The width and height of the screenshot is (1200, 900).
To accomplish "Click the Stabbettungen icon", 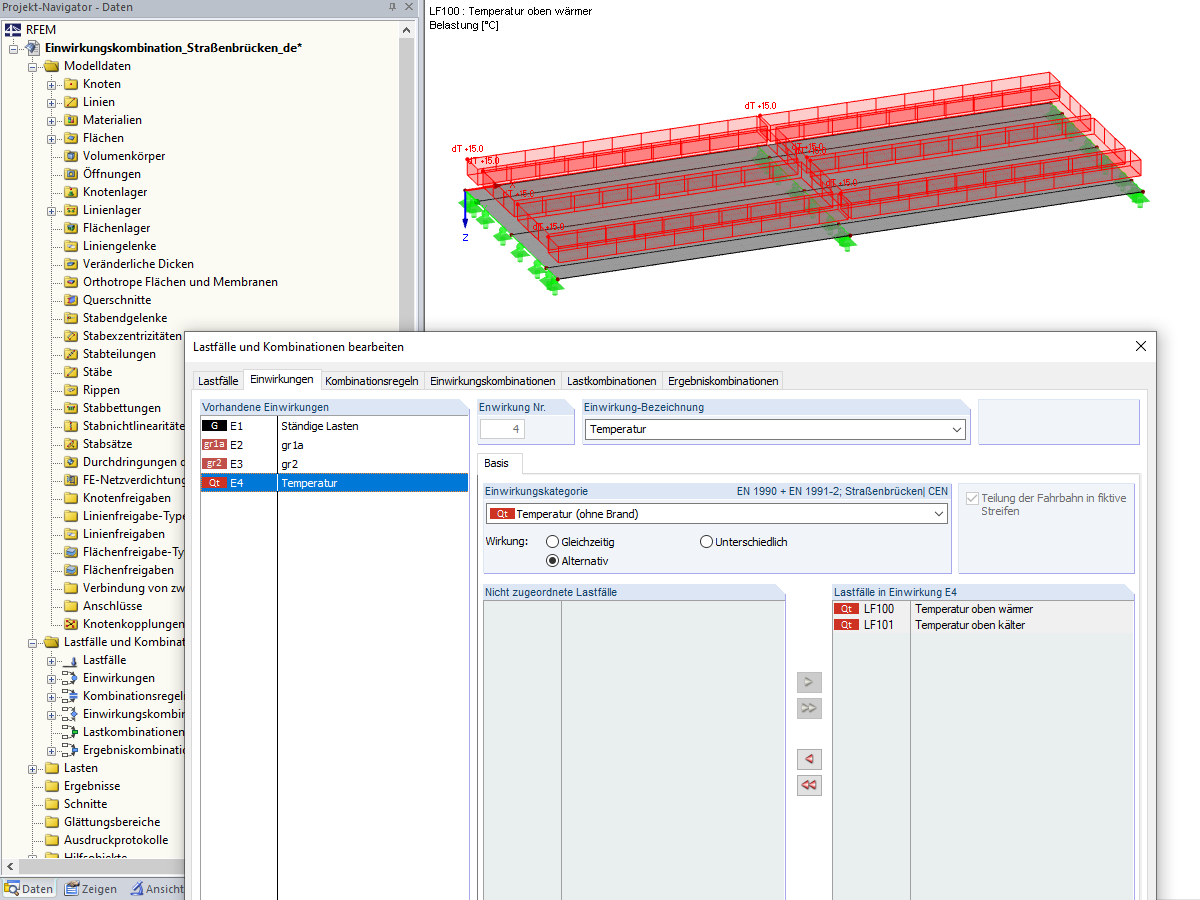I will tap(71, 408).
